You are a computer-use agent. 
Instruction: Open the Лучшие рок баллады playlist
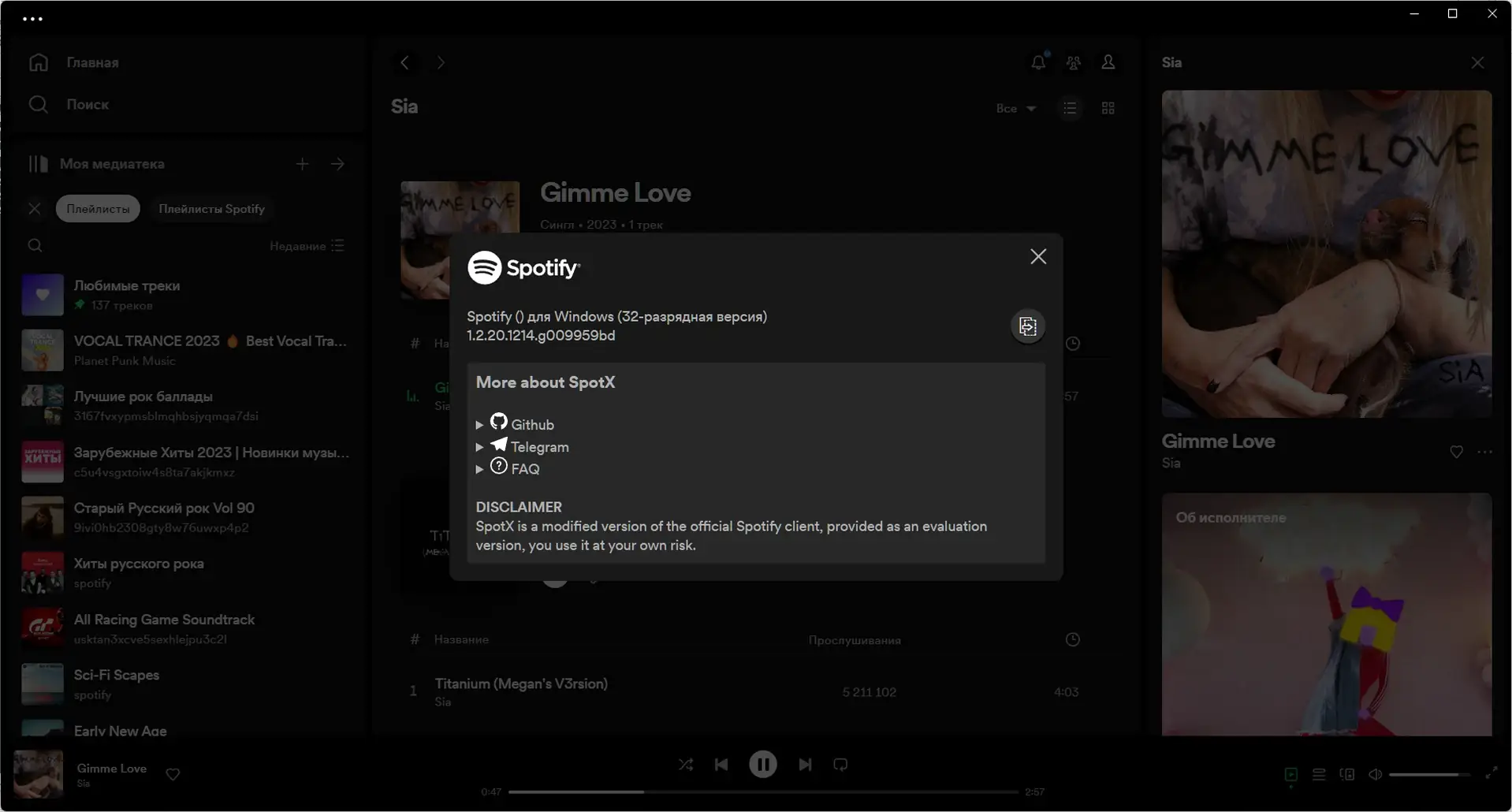click(186, 405)
